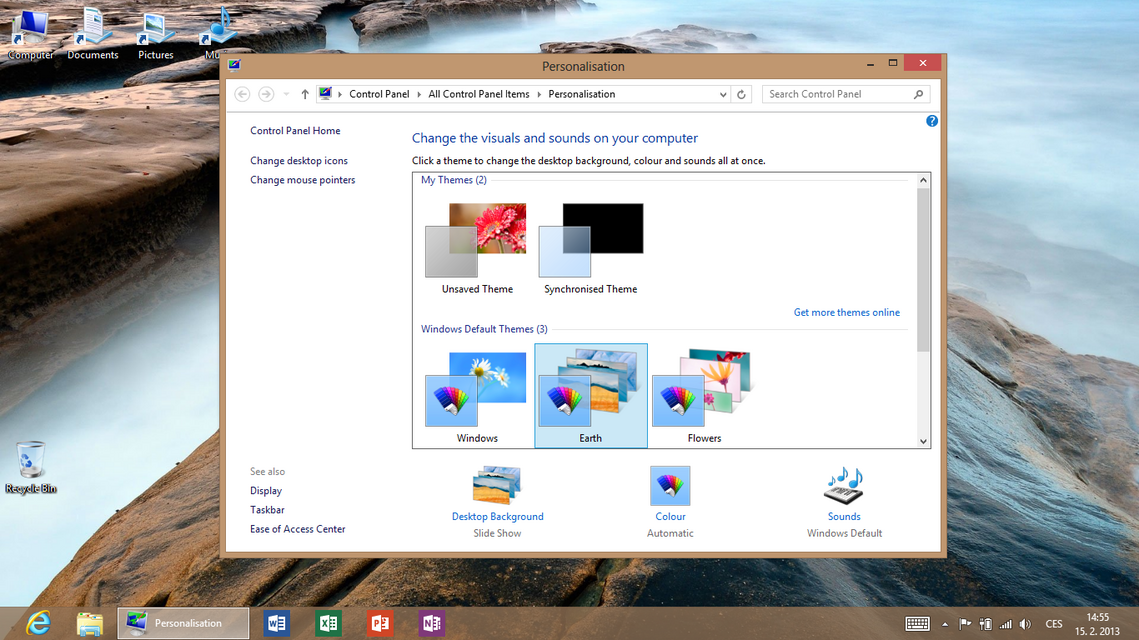
Task: Show hidden icons in the system tray
Action: click(x=944, y=622)
